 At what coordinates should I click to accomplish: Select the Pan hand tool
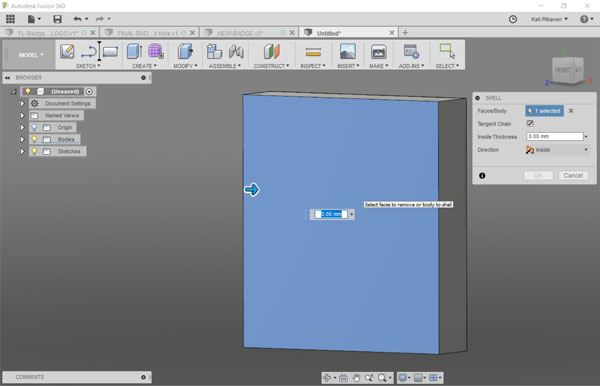[356, 378]
